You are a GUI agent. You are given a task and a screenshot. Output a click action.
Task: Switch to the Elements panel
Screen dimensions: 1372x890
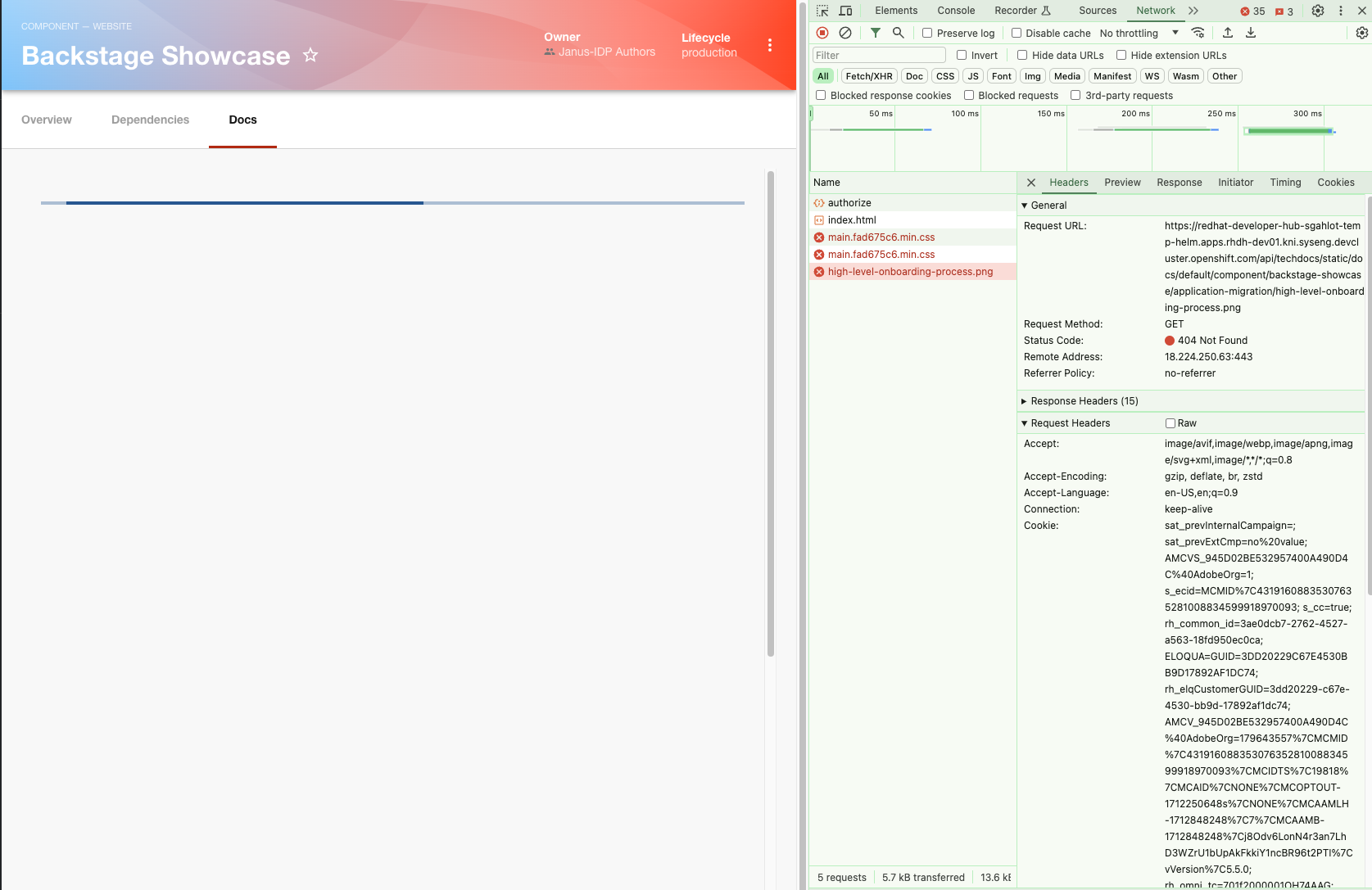tap(896, 11)
